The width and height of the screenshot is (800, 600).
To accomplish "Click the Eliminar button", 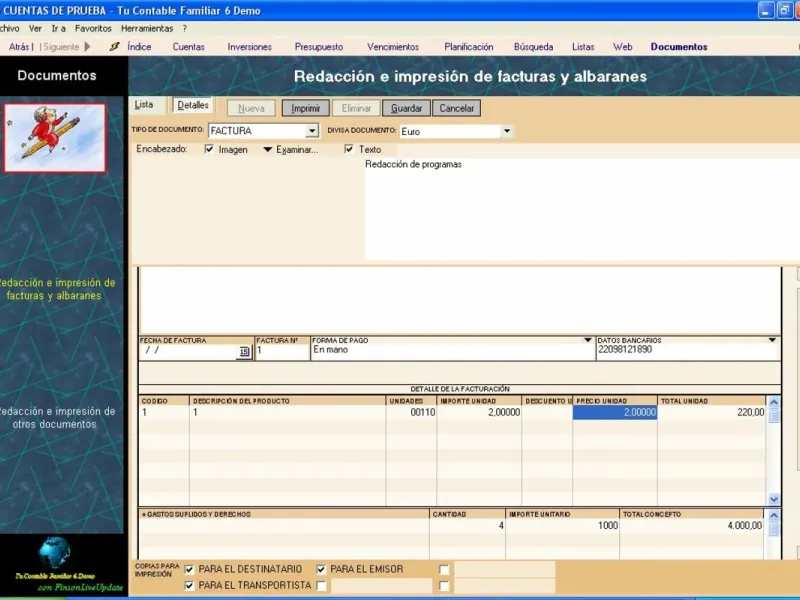I will click(x=356, y=108).
